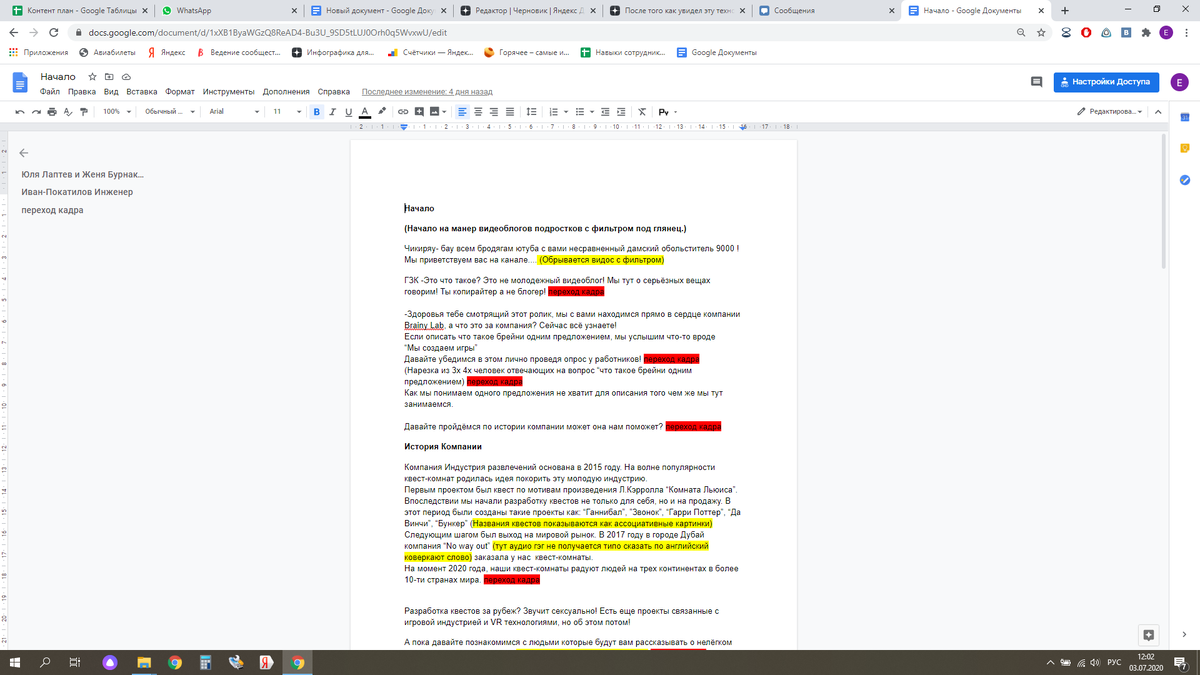Click the bulleted list icon
This screenshot has height=675, width=1200.
click(580, 111)
